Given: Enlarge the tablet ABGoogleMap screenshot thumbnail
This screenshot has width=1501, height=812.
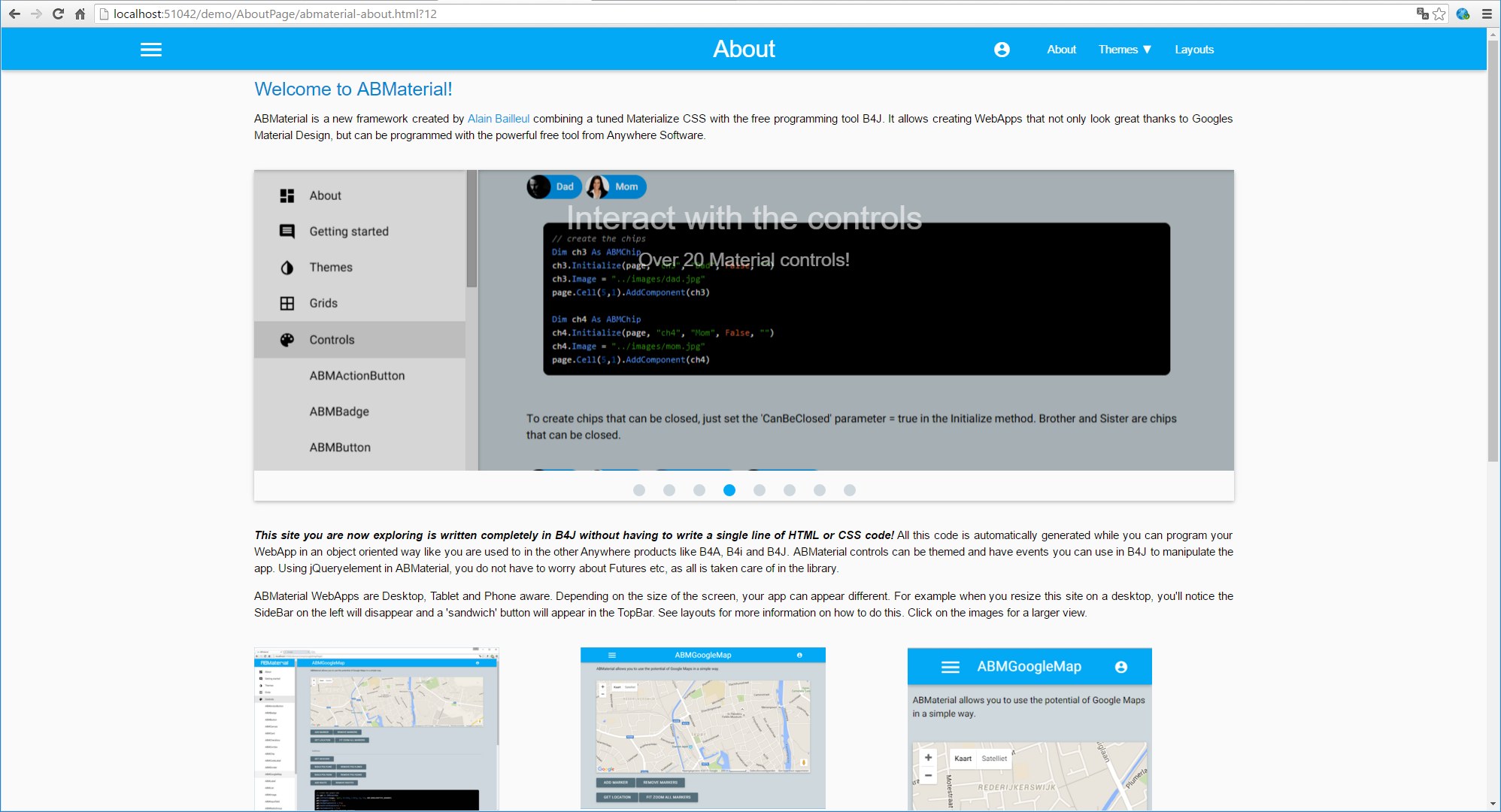Looking at the screenshot, I should (x=702, y=728).
